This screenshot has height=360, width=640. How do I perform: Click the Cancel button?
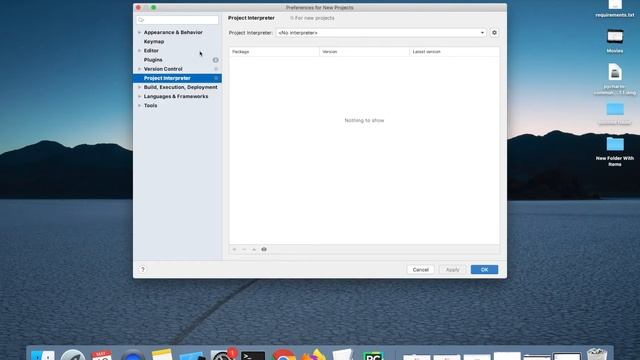click(x=420, y=269)
